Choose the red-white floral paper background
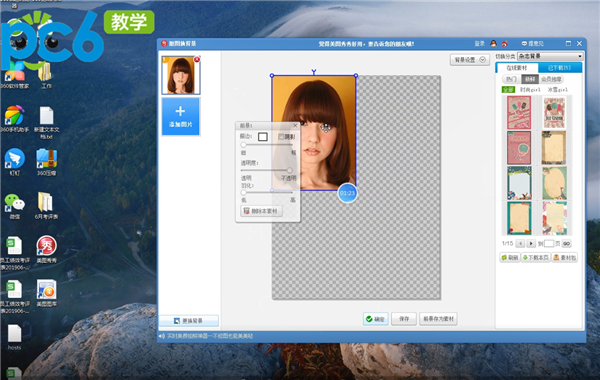The image size is (600, 380). pos(554,218)
